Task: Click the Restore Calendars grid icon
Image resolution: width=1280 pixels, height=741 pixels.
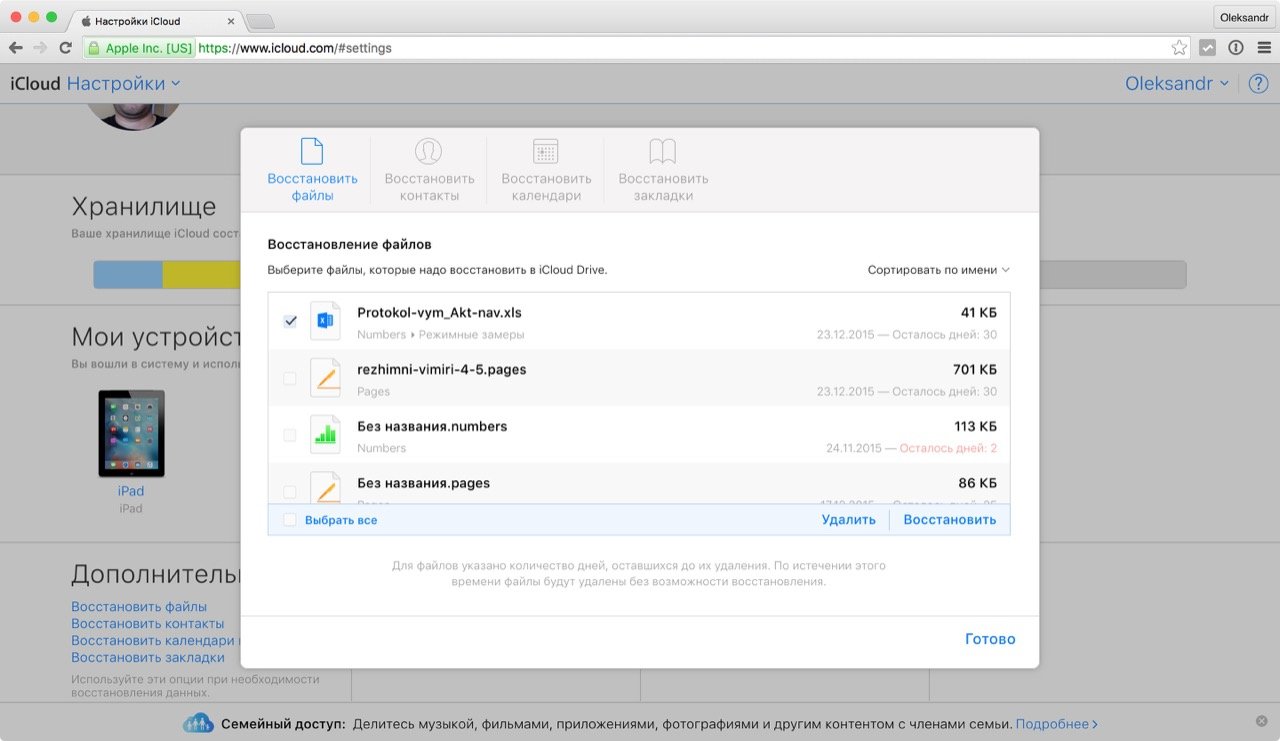Action: click(546, 152)
